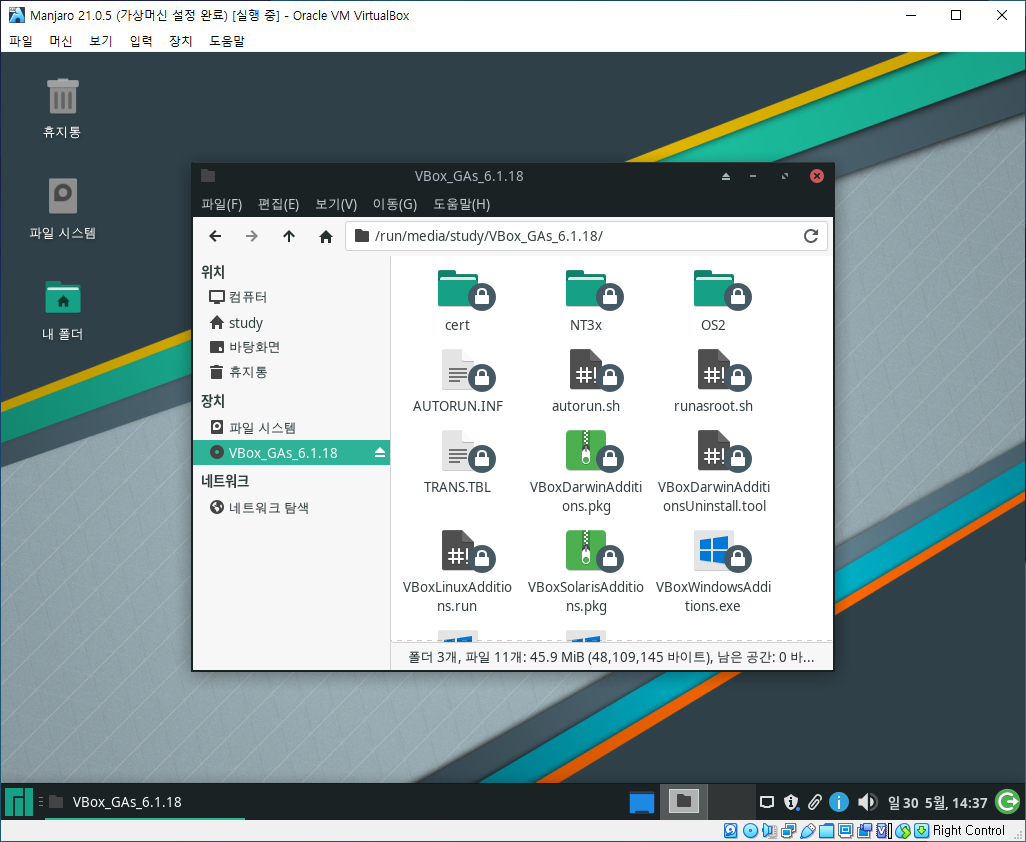1026x842 pixels.
Task: Go back in file manager
Action: click(x=215, y=236)
